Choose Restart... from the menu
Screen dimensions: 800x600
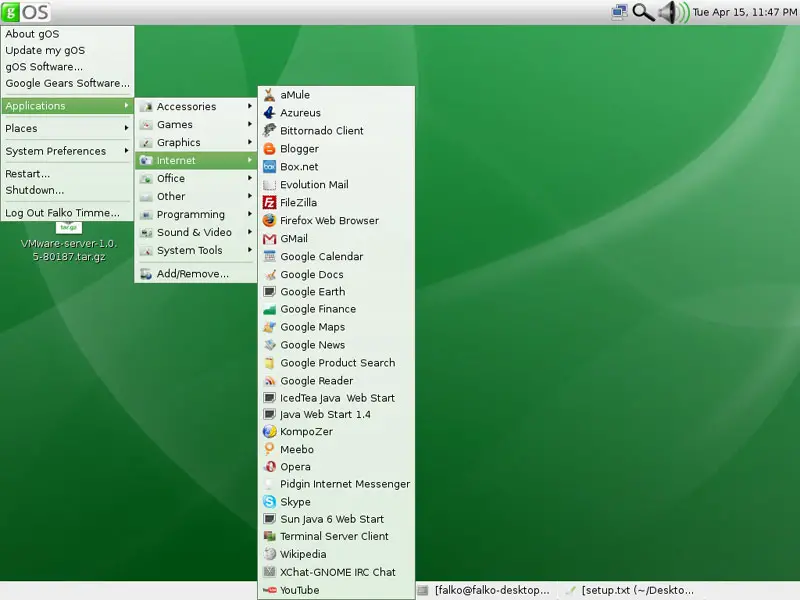point(67,173)
